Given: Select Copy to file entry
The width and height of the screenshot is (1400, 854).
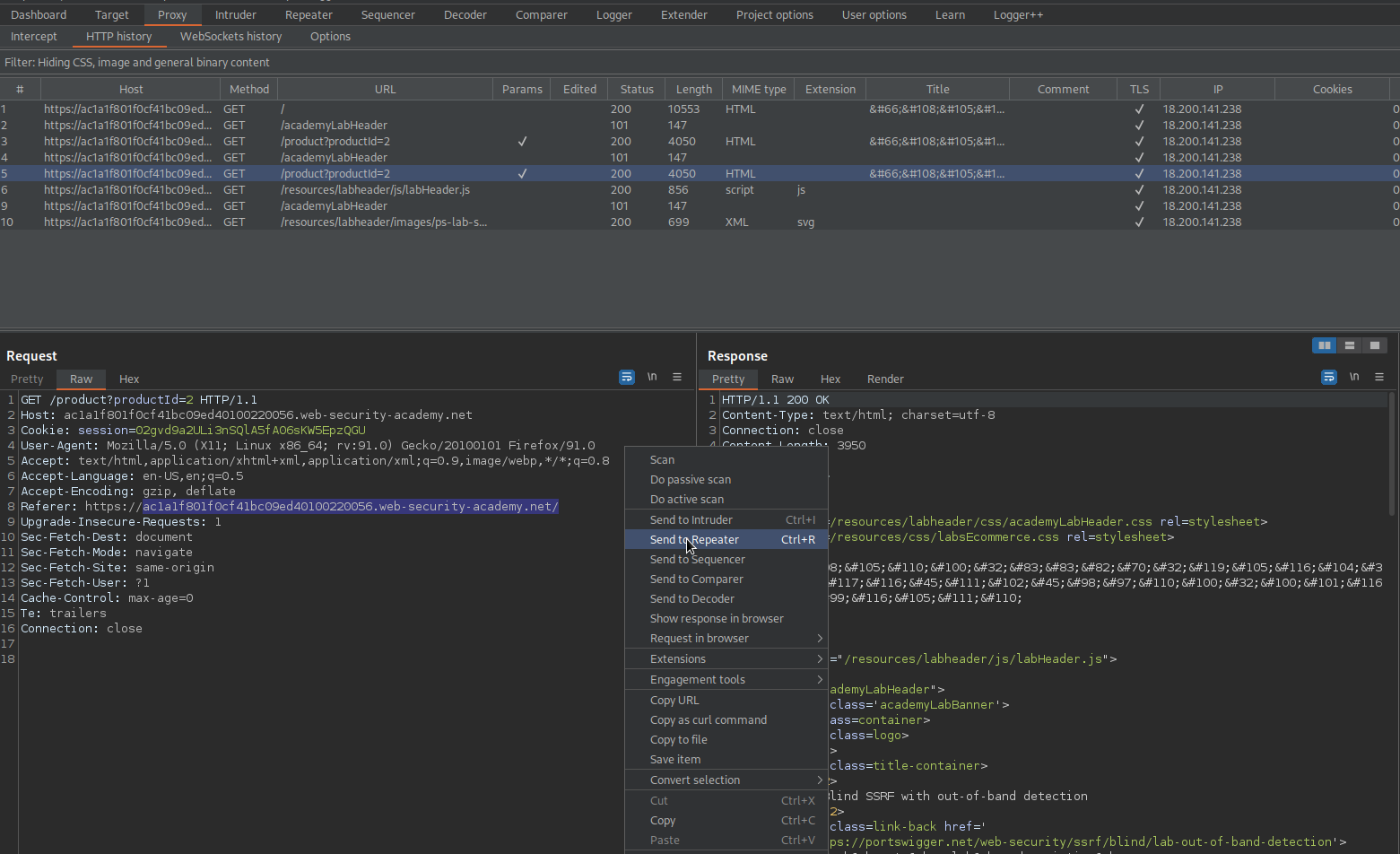Looking at the screenshot, I should point(726,740).
